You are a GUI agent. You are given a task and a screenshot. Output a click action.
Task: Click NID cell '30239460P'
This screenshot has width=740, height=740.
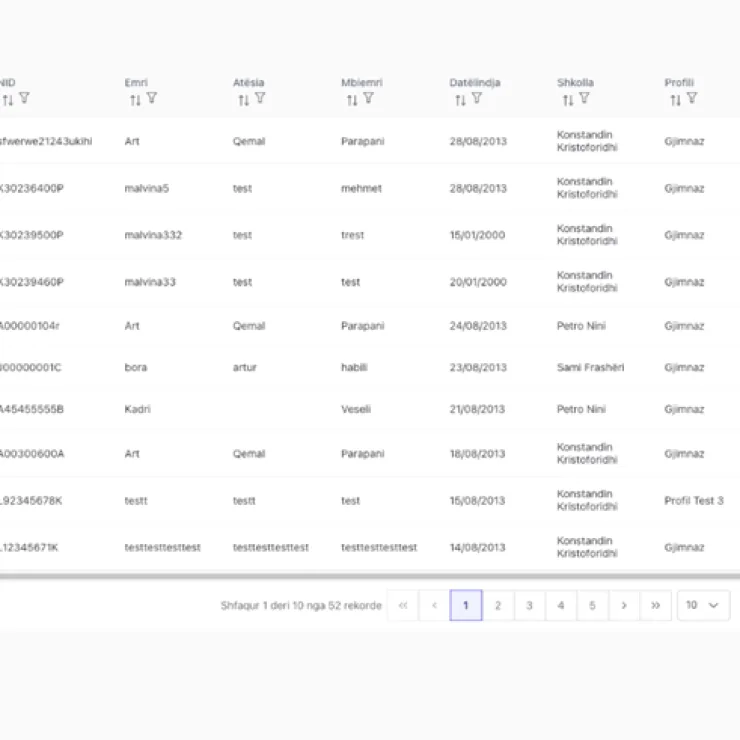[32, 282]
